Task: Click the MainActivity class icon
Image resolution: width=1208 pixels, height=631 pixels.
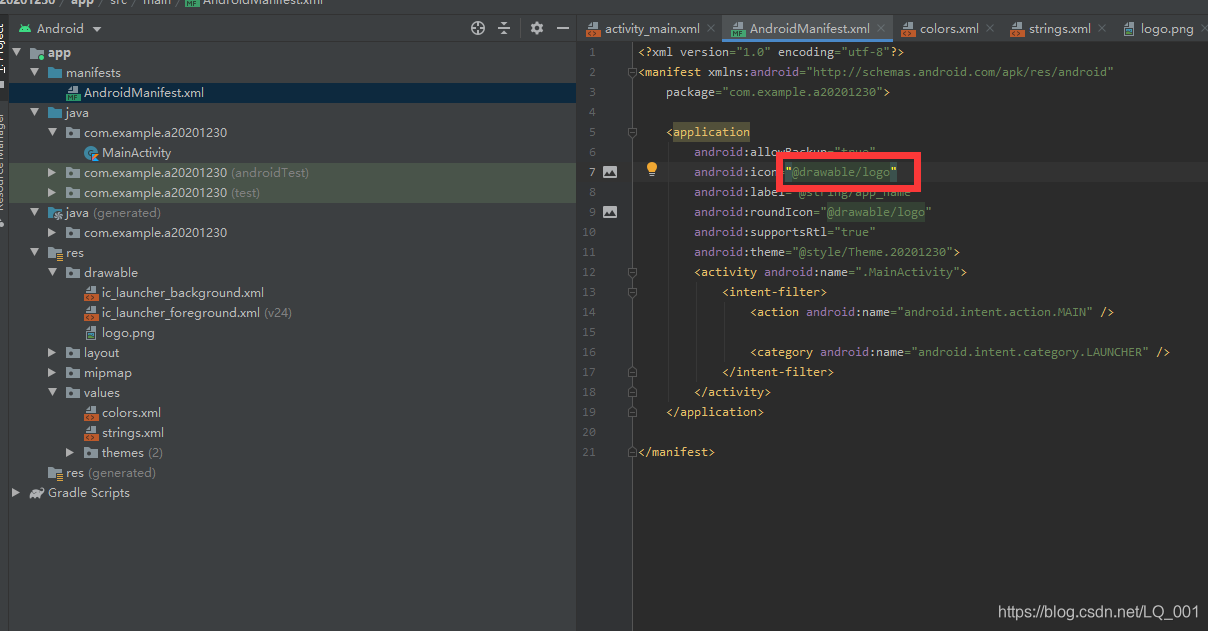Action: [x=92, y=153]
